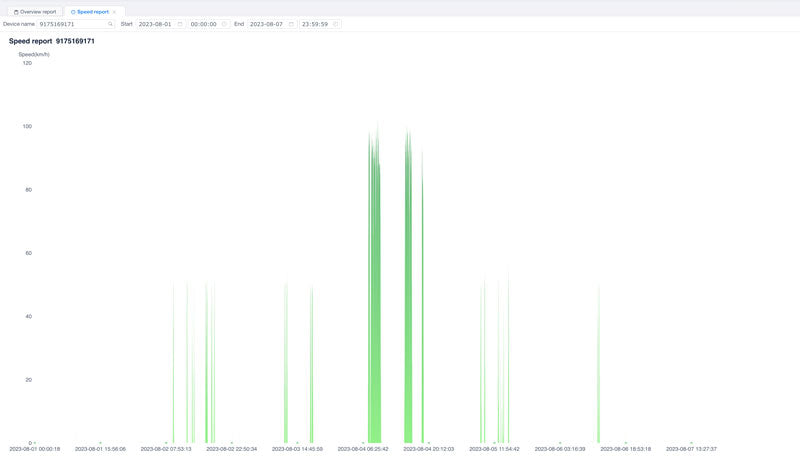This screenshot has height=461, width=800.
Task: Switch to the Overview report tab
Action: tap(36, 11)
